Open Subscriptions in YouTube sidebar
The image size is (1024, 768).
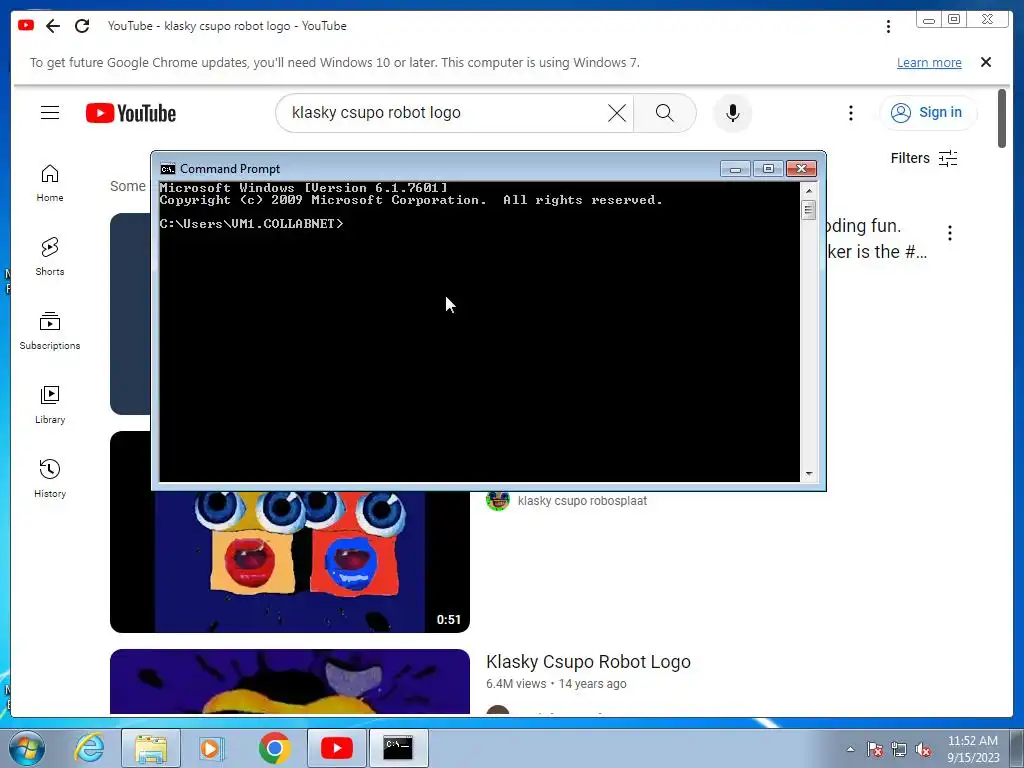50,331
